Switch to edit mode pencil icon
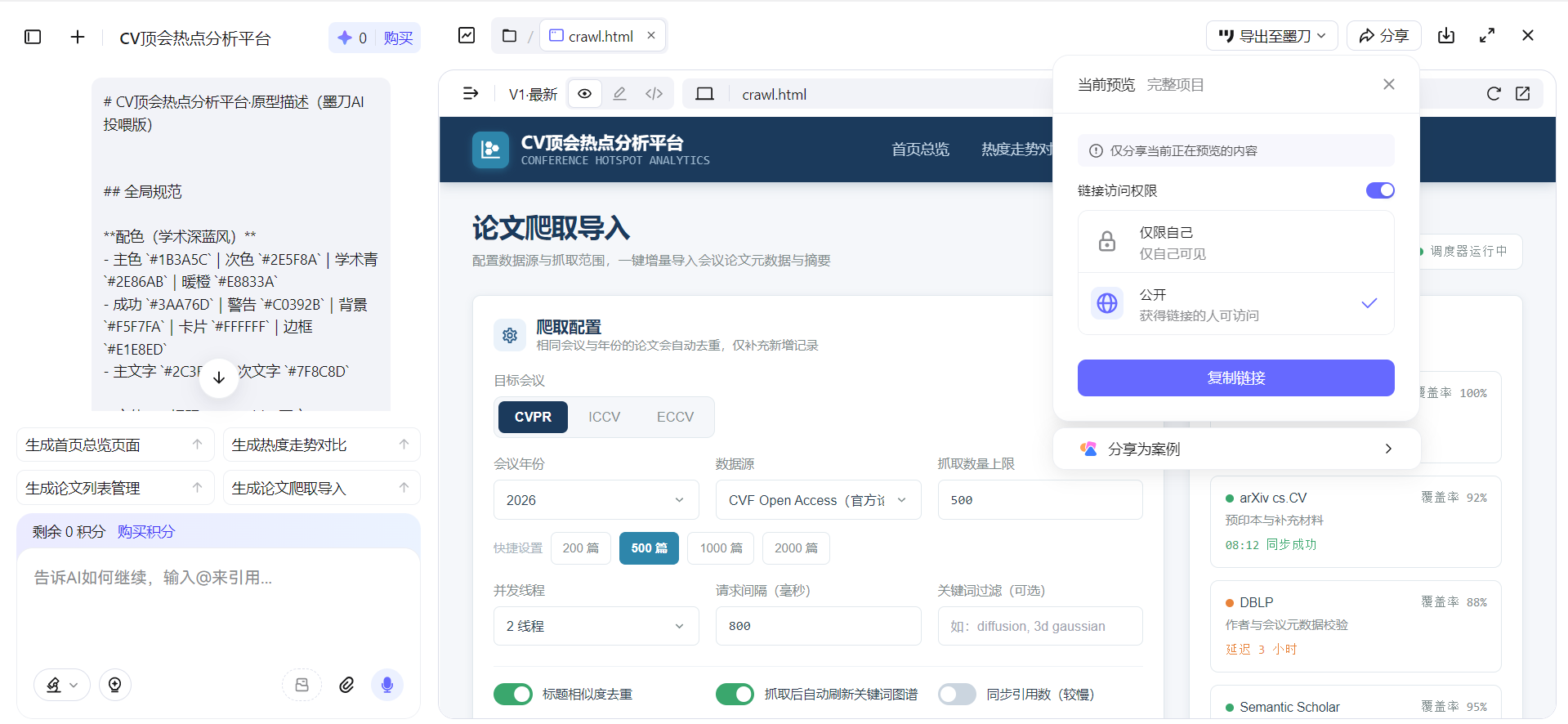Screen dimensions: 1568x724 click(619, 94)
